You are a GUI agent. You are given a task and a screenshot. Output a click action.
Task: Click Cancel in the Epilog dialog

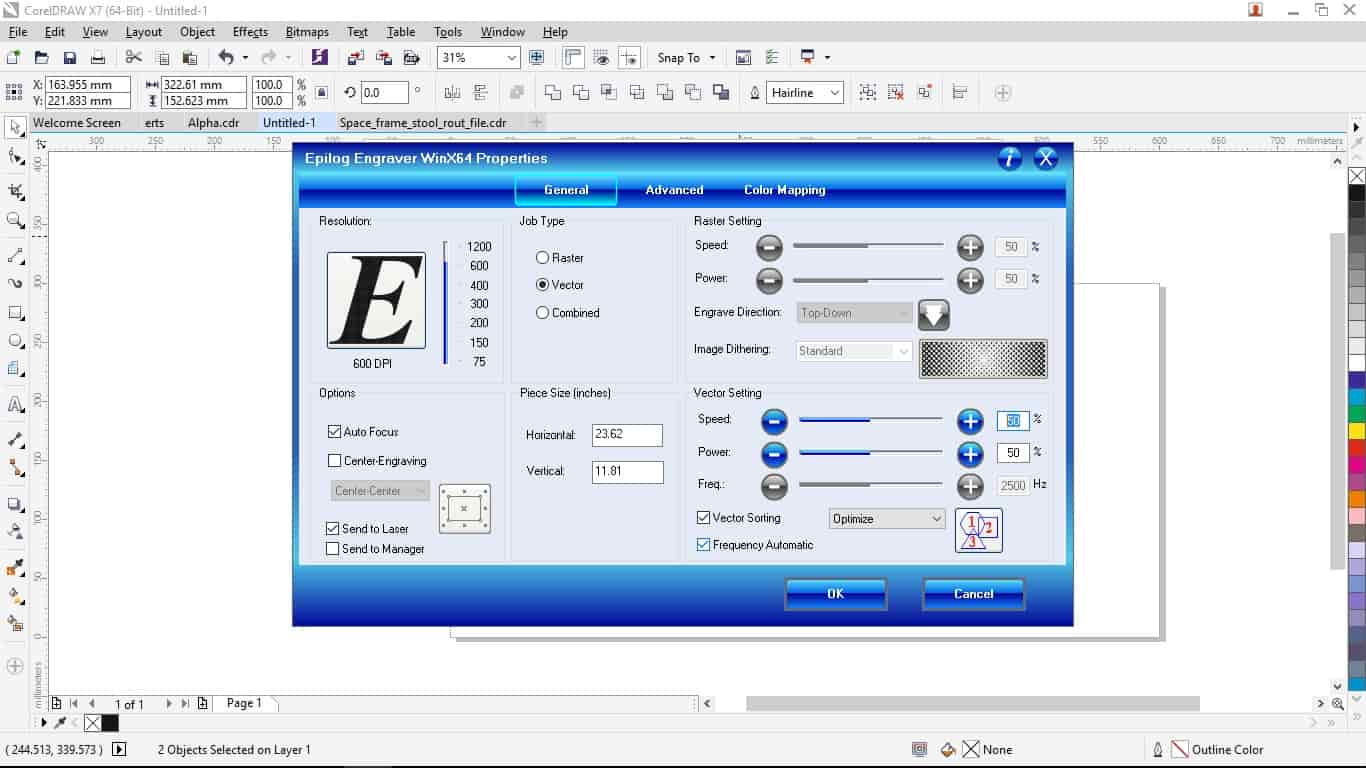tap(973, 594)
